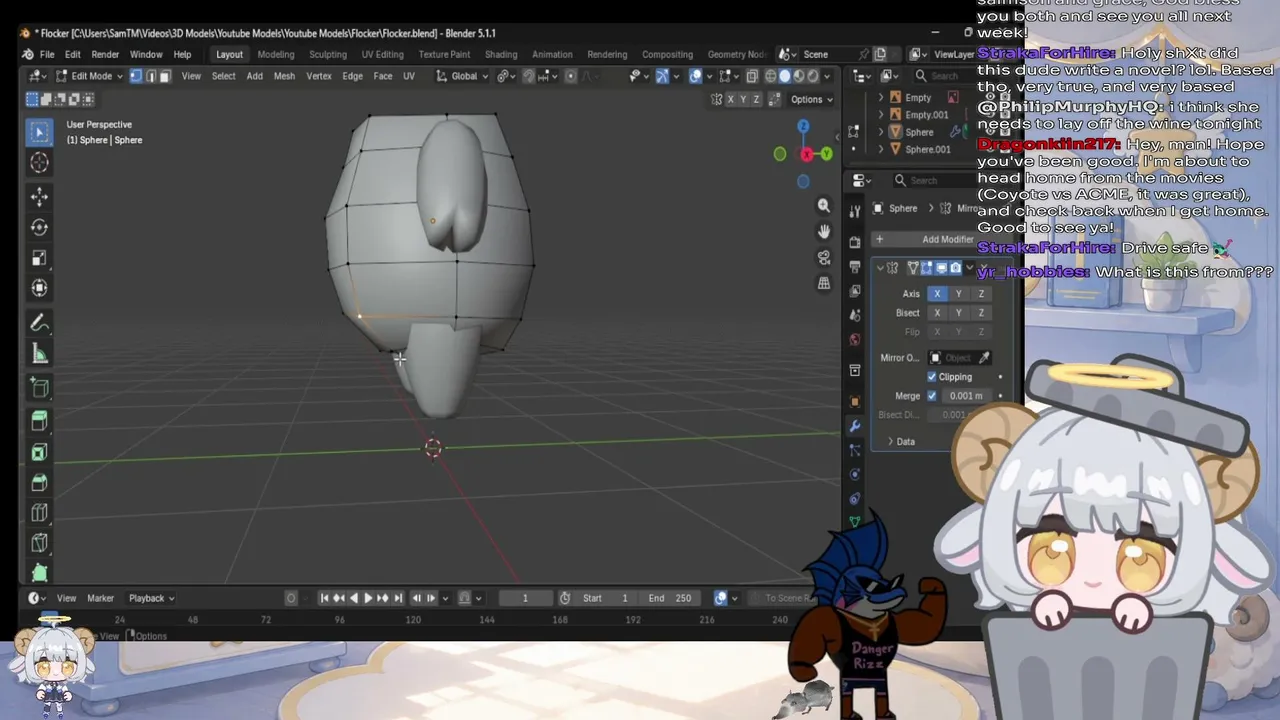Switch to edge select mode

coord(150,76)
